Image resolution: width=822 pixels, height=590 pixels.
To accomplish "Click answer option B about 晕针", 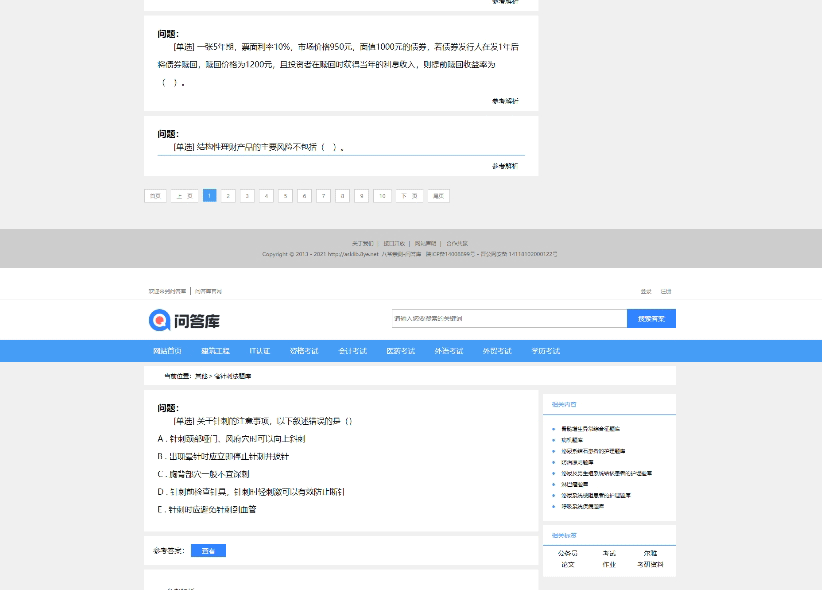I will click(x=223, y=456).
